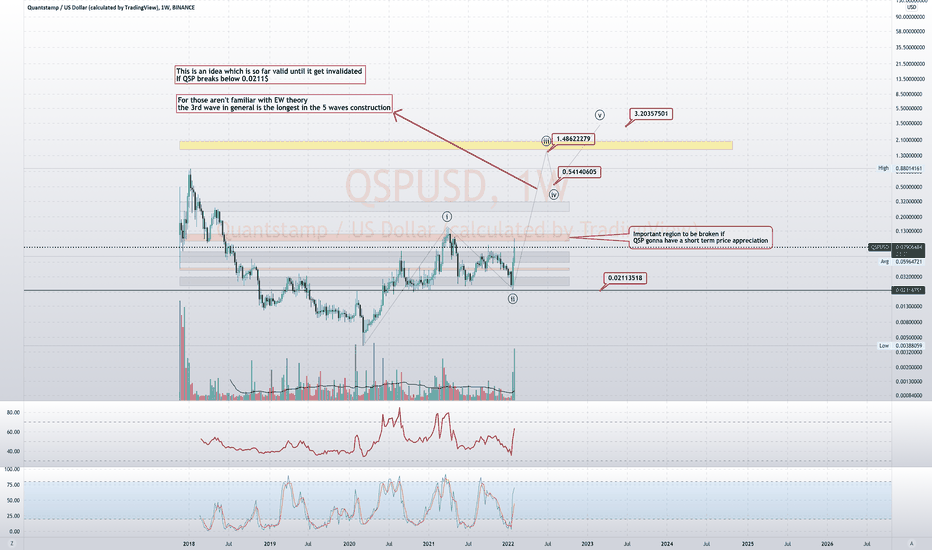The height and width of the screenshot is (550, 932).
Task: Click the dark horizontal-line price tag on axis
Action: (x=908, y=290)
